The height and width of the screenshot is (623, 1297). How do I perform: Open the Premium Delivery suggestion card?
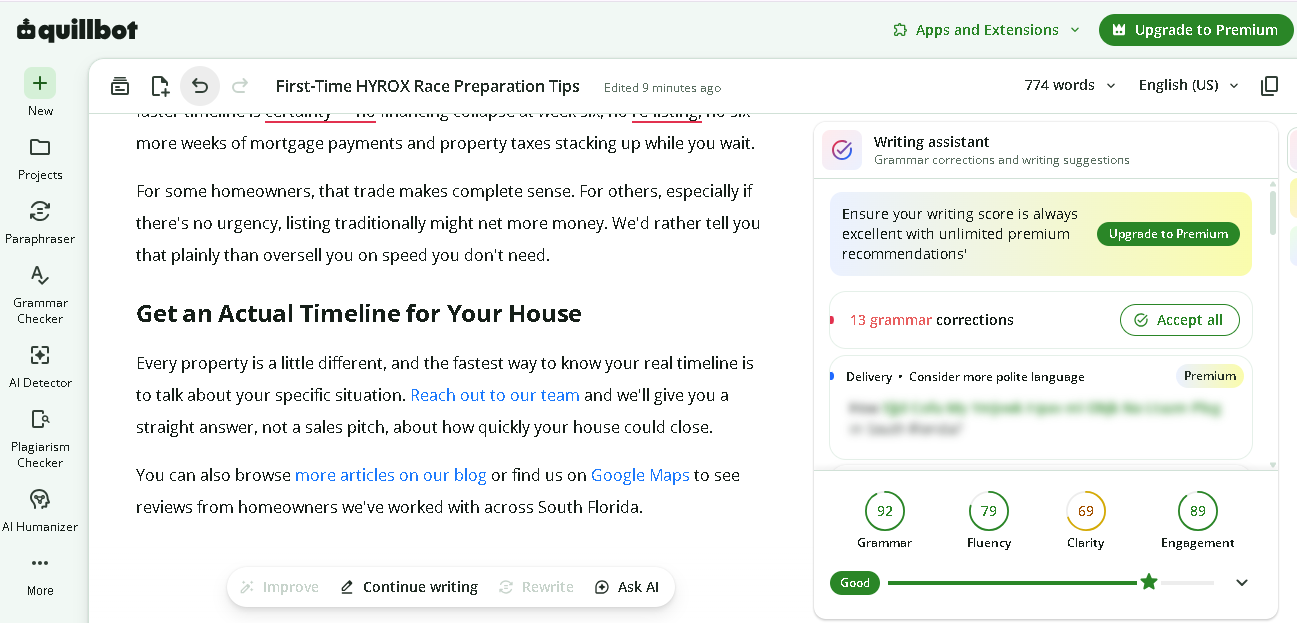click(1041, 407)
